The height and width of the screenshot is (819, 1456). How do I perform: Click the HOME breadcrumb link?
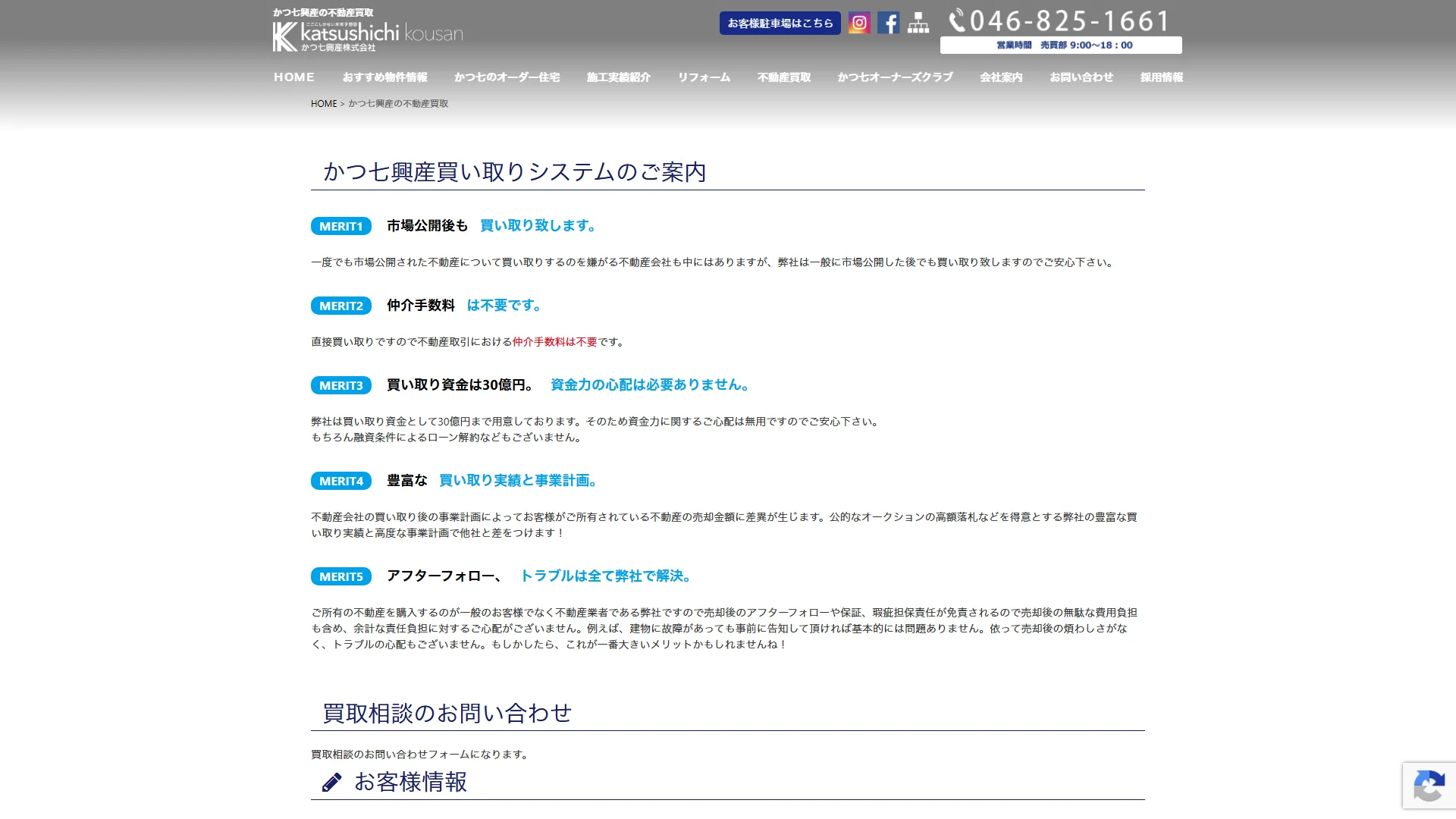(x=324, y=104)
